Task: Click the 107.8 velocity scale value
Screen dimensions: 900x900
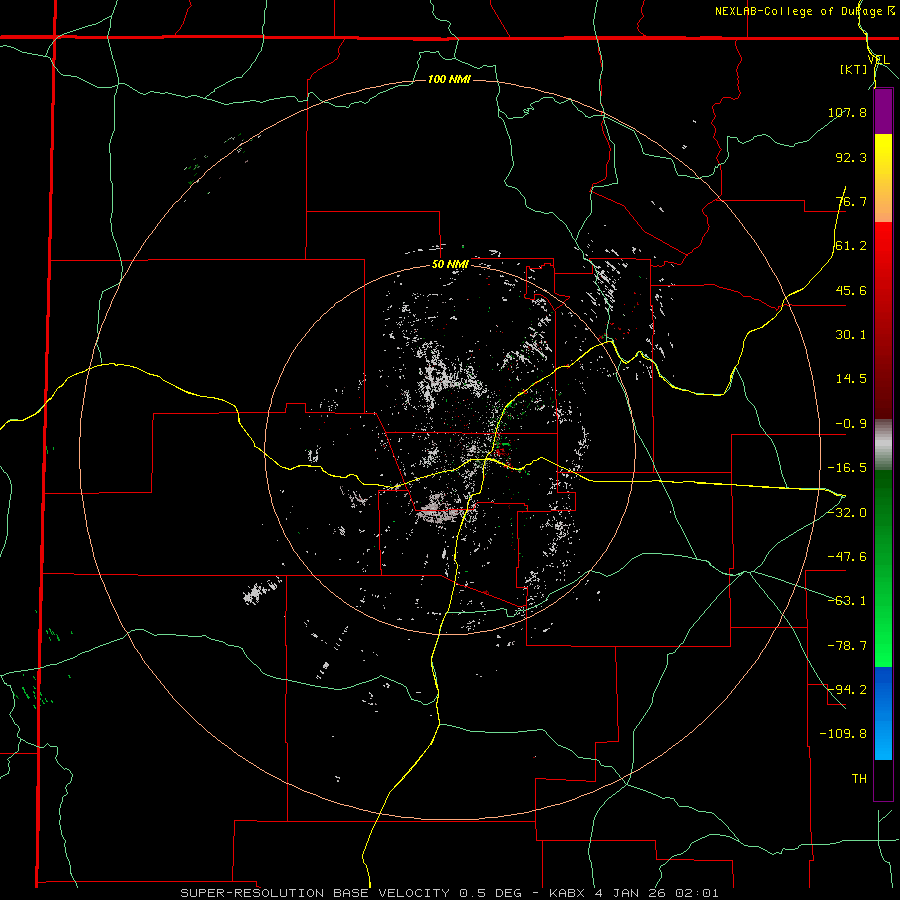Action: pos(847,112)
